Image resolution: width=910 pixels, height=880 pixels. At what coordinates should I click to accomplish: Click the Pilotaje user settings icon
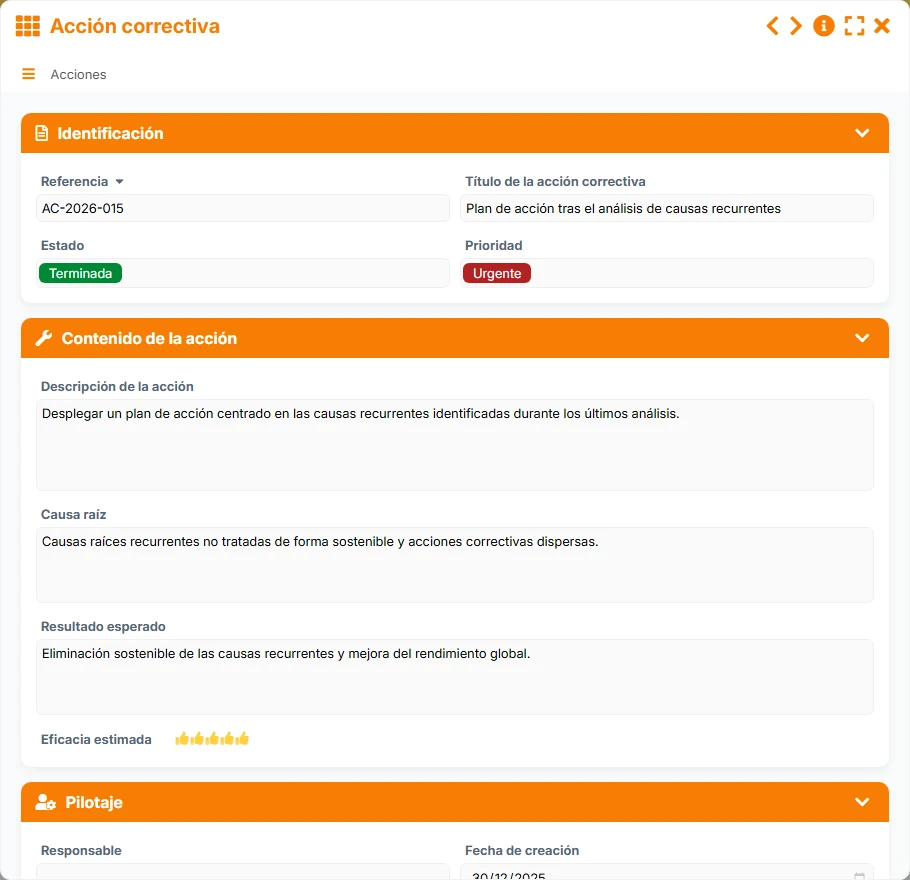[x=45, y=802]
